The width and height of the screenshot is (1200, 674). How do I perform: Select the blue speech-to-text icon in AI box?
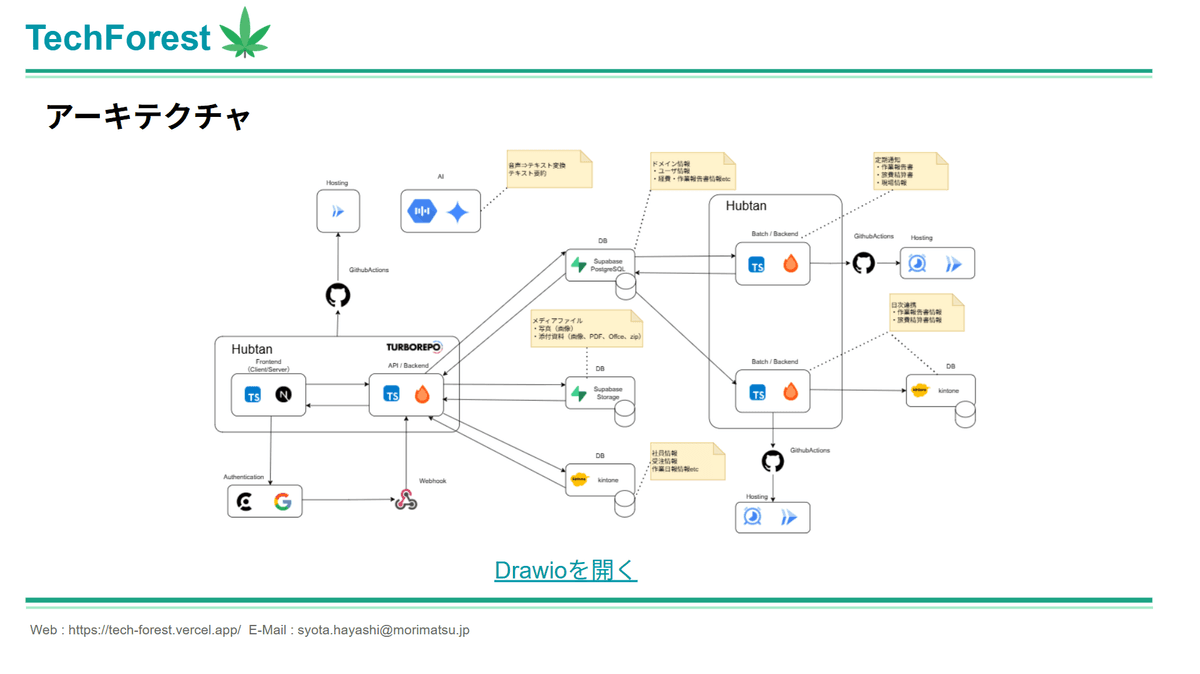click(422, 212)
